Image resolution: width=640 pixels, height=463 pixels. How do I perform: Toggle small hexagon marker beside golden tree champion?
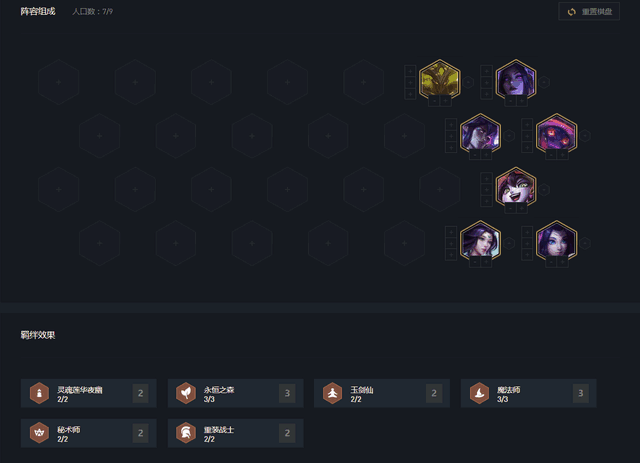[x=468, y=82]
